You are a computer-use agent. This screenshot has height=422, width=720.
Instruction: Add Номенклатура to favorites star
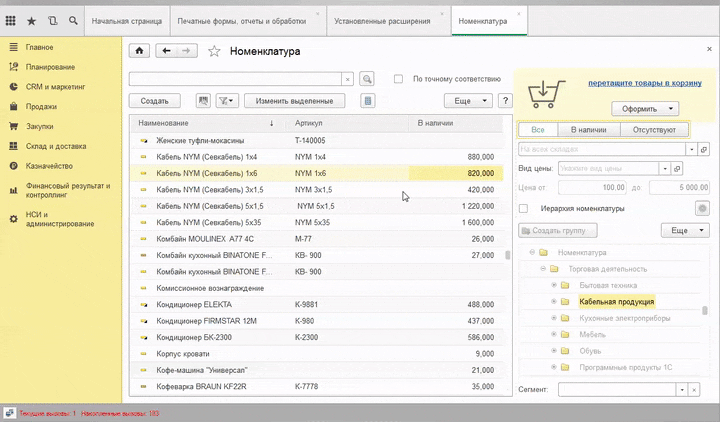214,51
